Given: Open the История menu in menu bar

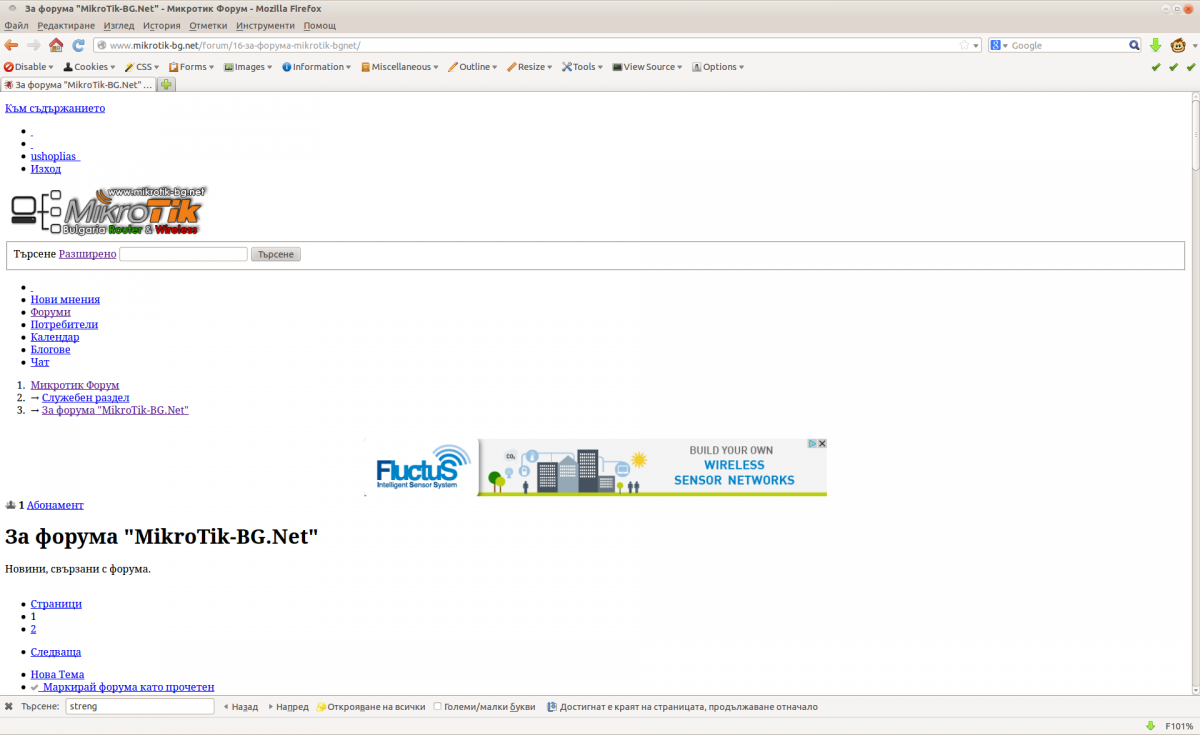Looking at the screenshot, I should coord(161,25).
